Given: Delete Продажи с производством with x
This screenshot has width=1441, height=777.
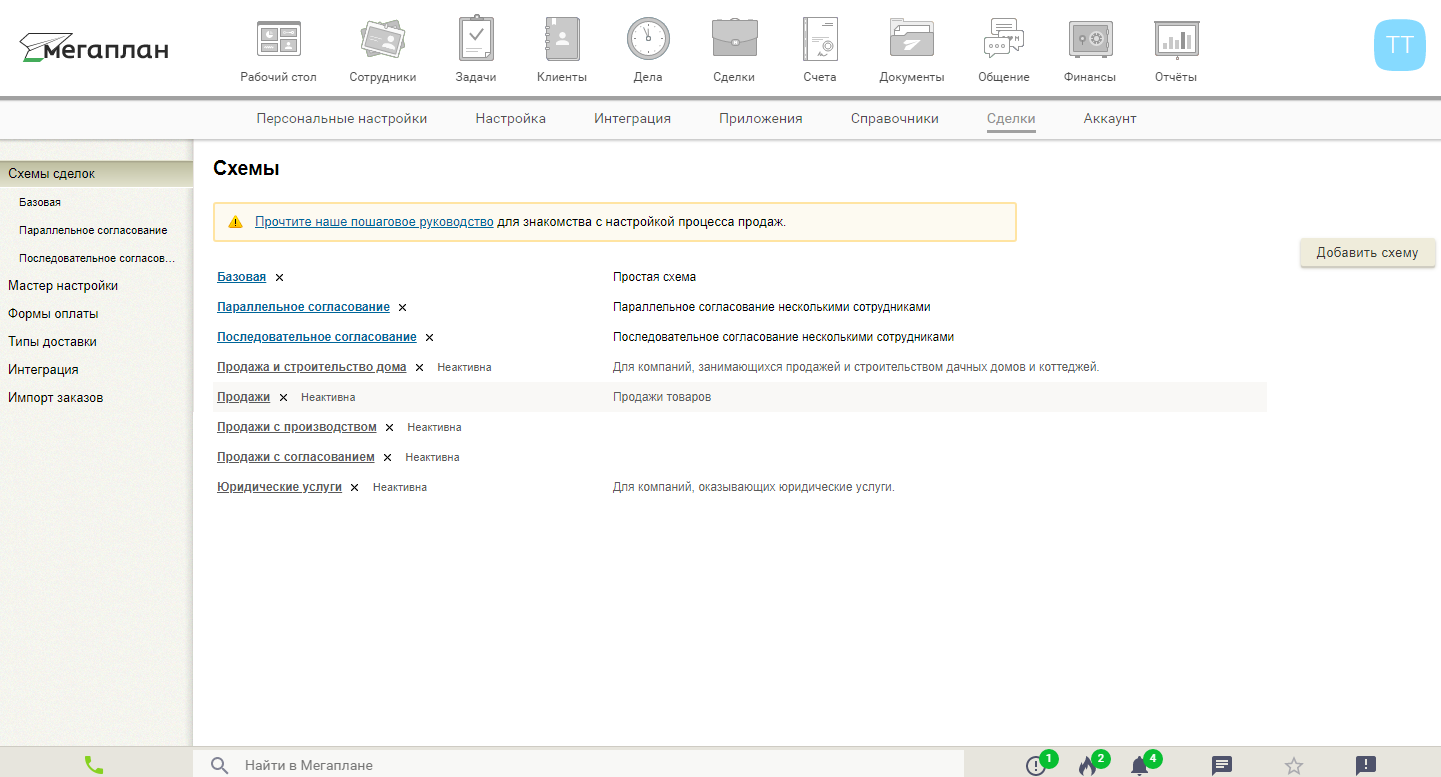Looking at the screenshot, I should click(x=389, y=428).
